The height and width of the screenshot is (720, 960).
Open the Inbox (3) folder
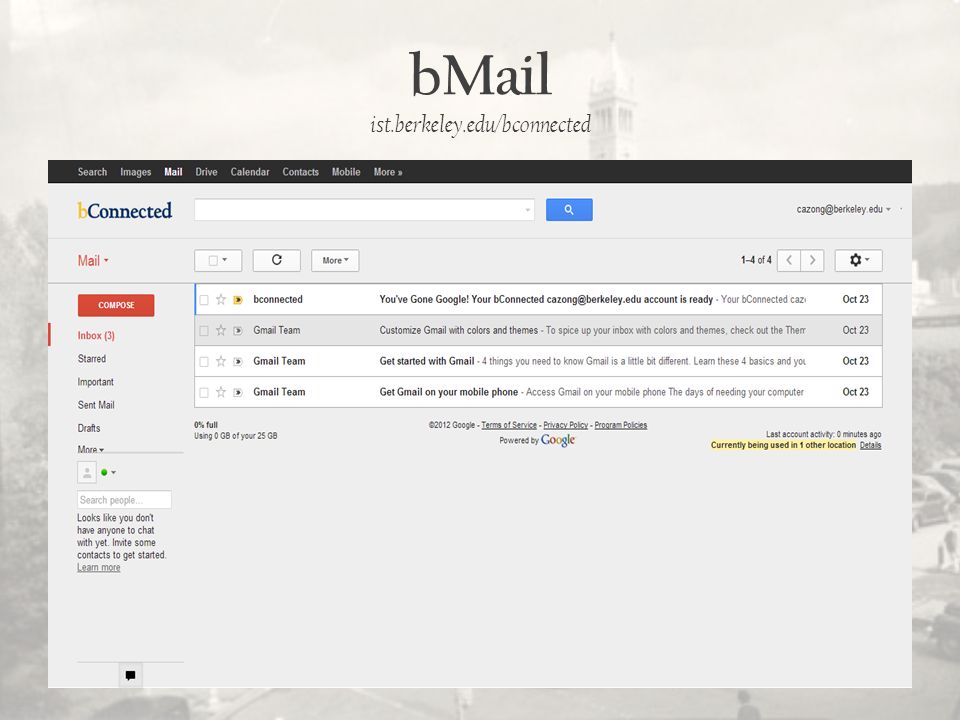96,336
